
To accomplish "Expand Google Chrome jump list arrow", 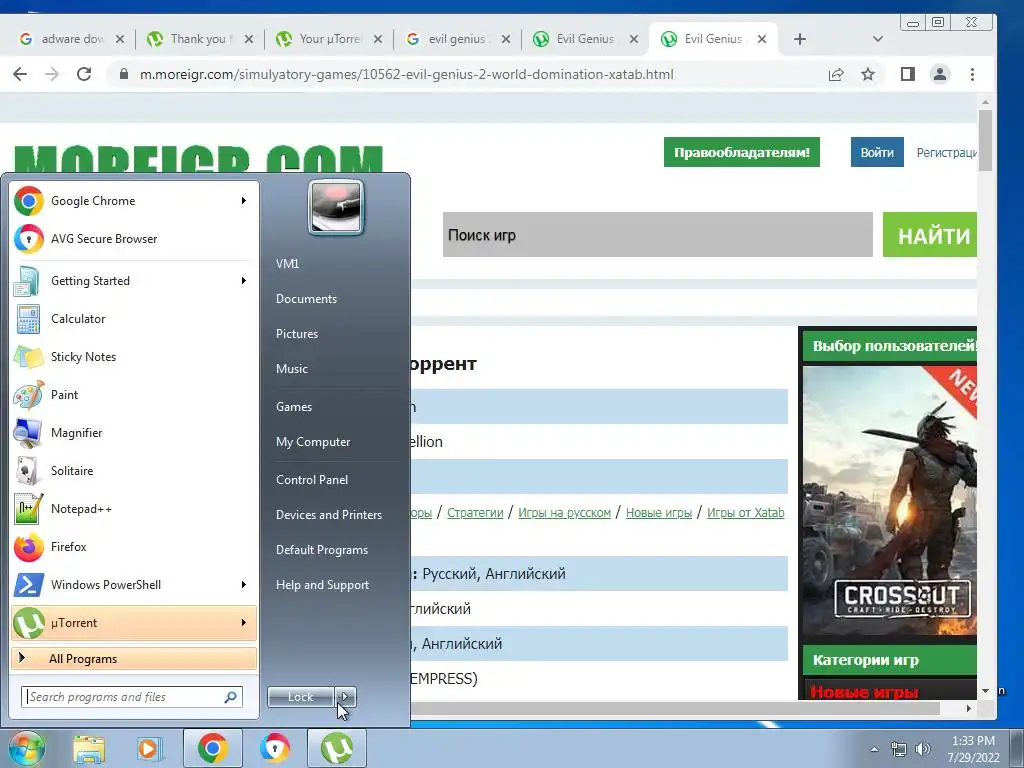I will tap(244, 200).
